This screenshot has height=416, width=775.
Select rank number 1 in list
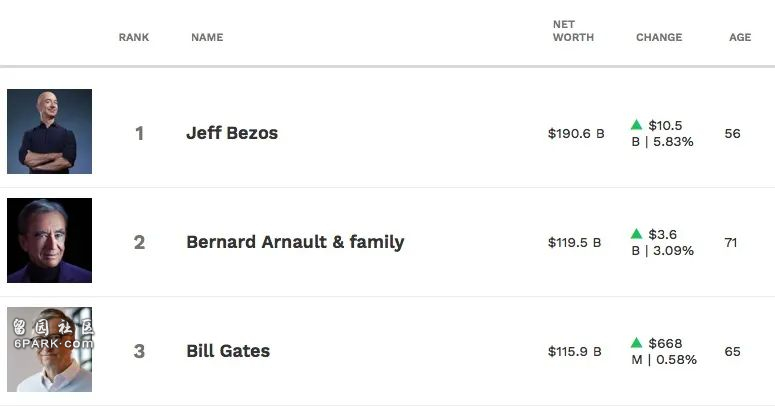(139, 133)
